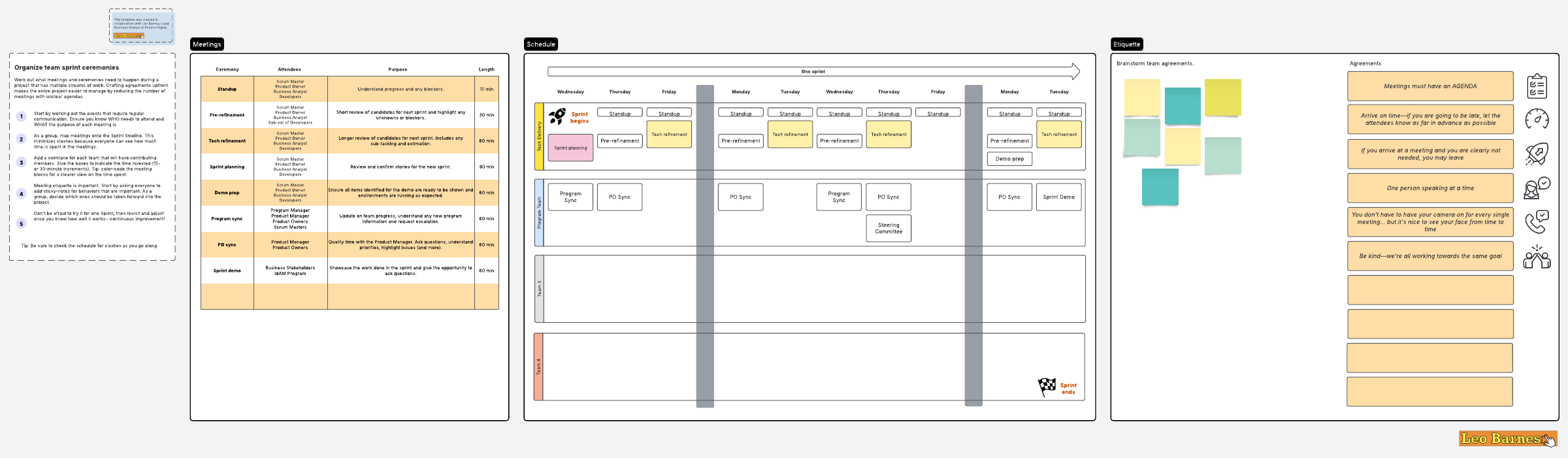The width and height of the screenshot is (1568, 458).
Task: Select the 'Purpose' column header
Action: [398, 69]
